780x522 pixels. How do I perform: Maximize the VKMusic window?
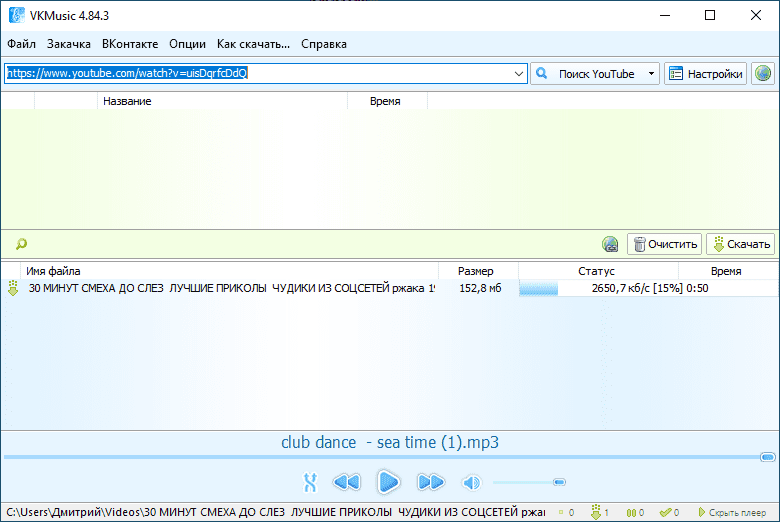pyautogui.click(x=710, y=15)
